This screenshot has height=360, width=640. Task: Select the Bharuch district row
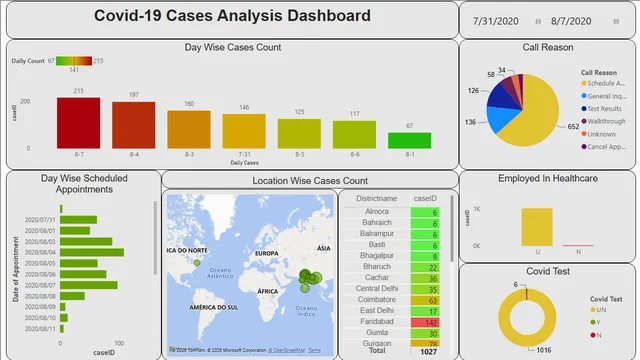392,267
